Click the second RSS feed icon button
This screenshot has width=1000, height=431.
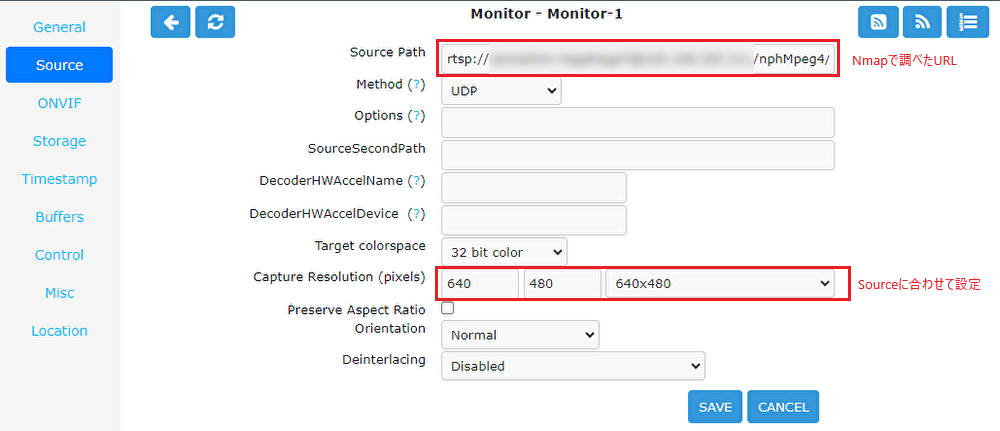tap(923, 22)
